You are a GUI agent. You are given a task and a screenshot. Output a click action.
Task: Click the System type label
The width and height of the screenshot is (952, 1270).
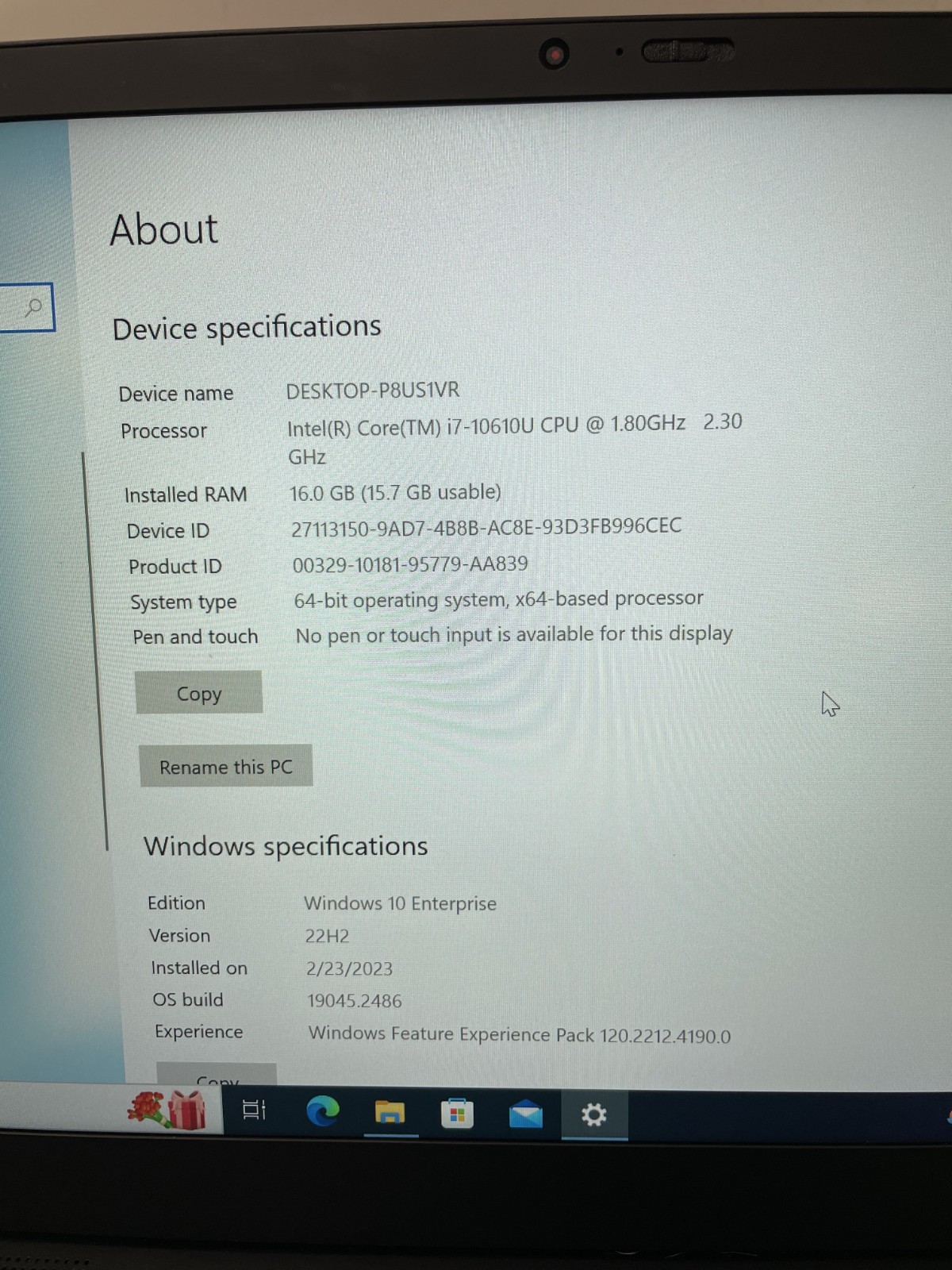coord(183,602)
